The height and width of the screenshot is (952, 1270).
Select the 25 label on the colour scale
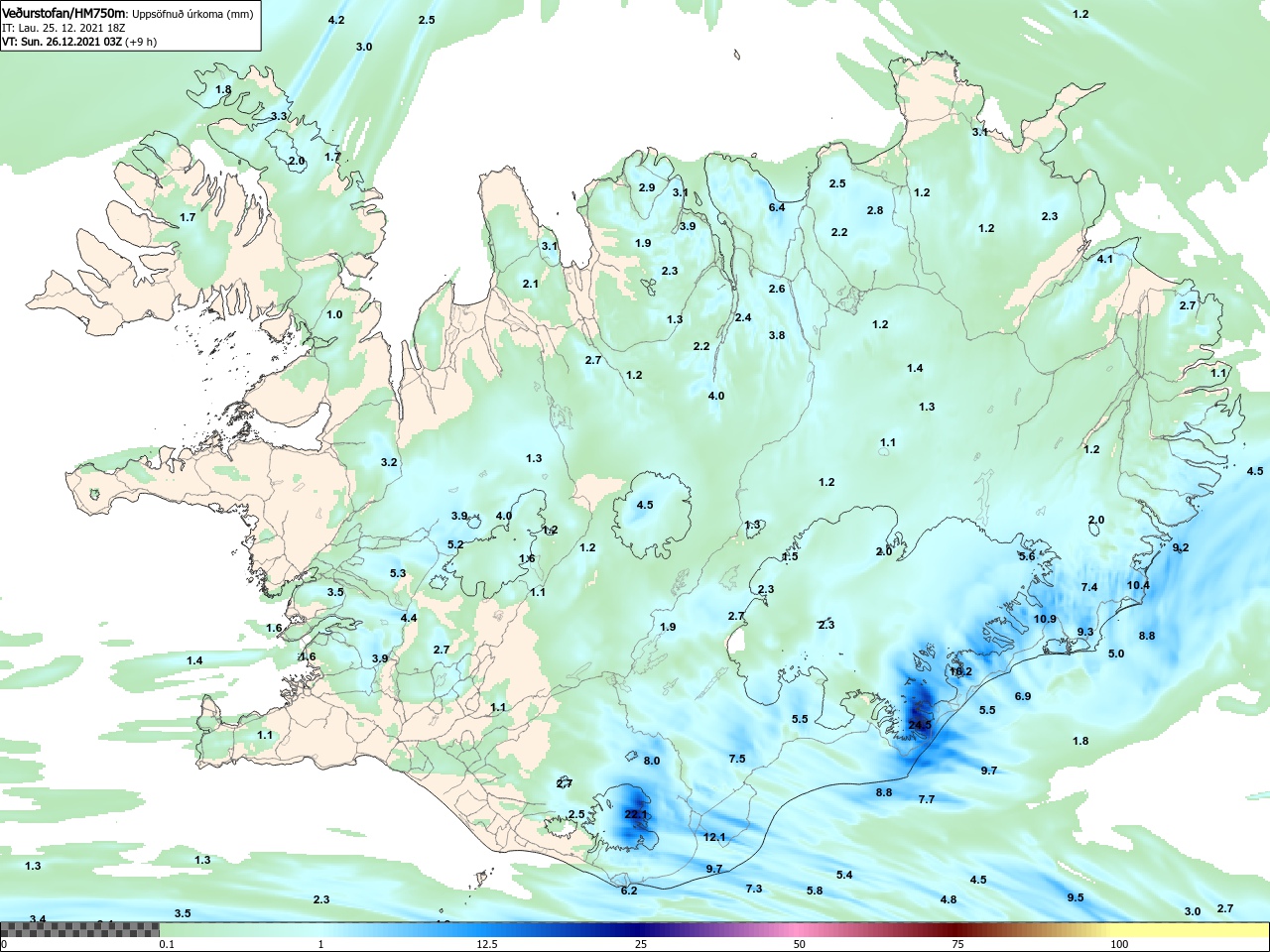click(x=642, y=944)
